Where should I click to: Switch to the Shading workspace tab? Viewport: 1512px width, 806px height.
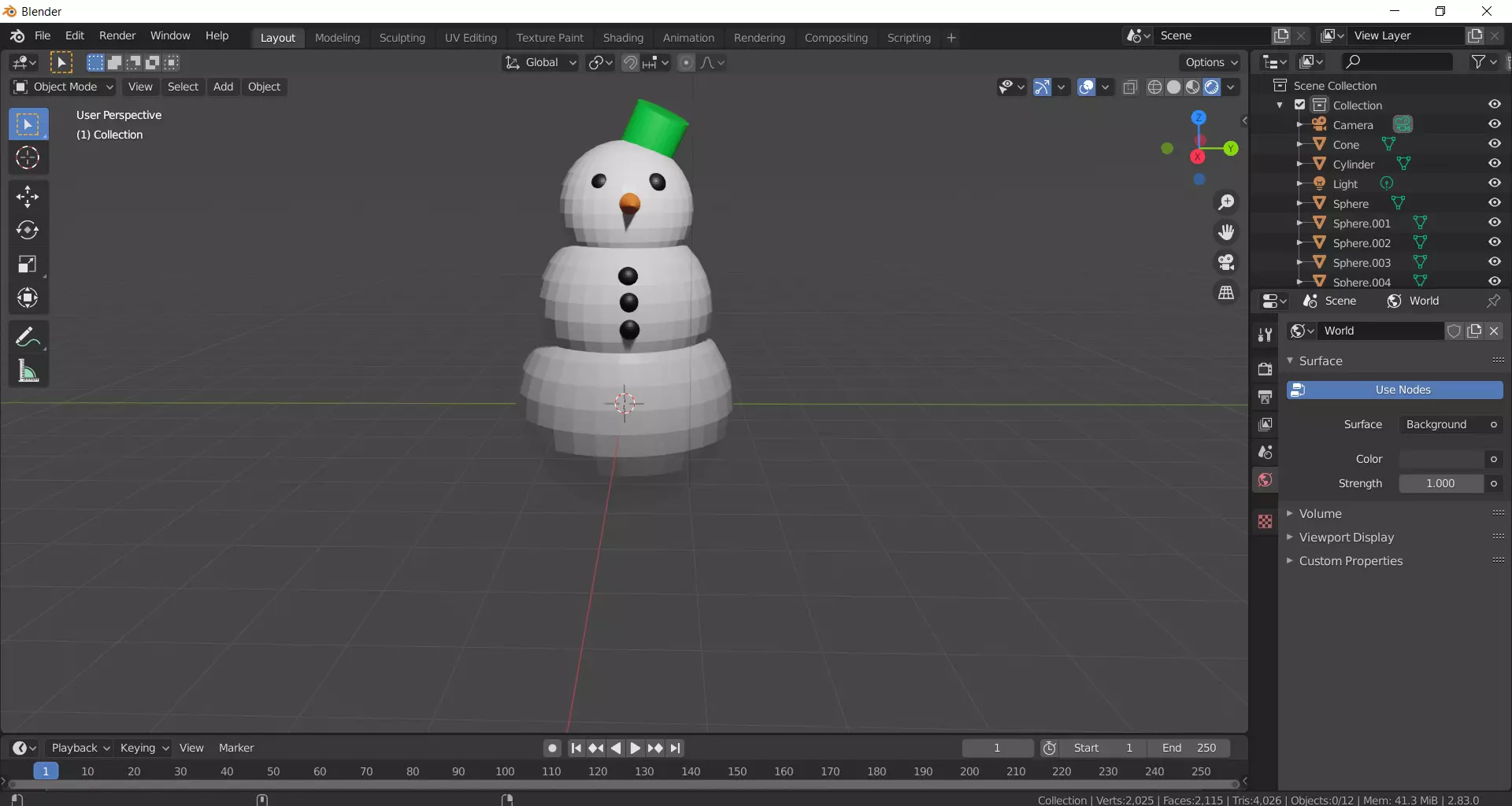[x=623, y=38]
